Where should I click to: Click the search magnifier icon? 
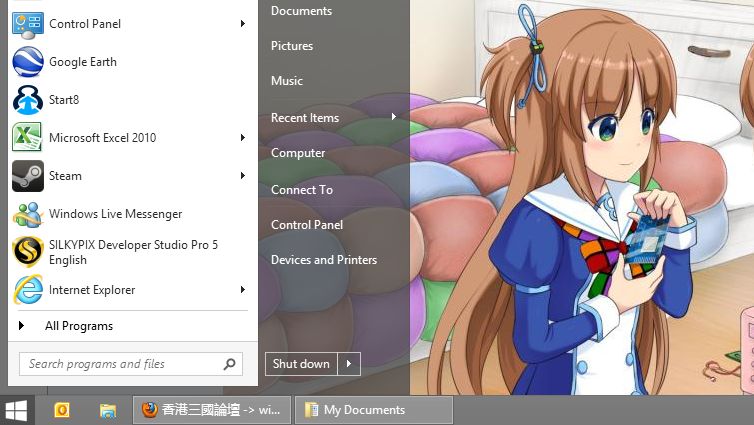coord(229,364)
